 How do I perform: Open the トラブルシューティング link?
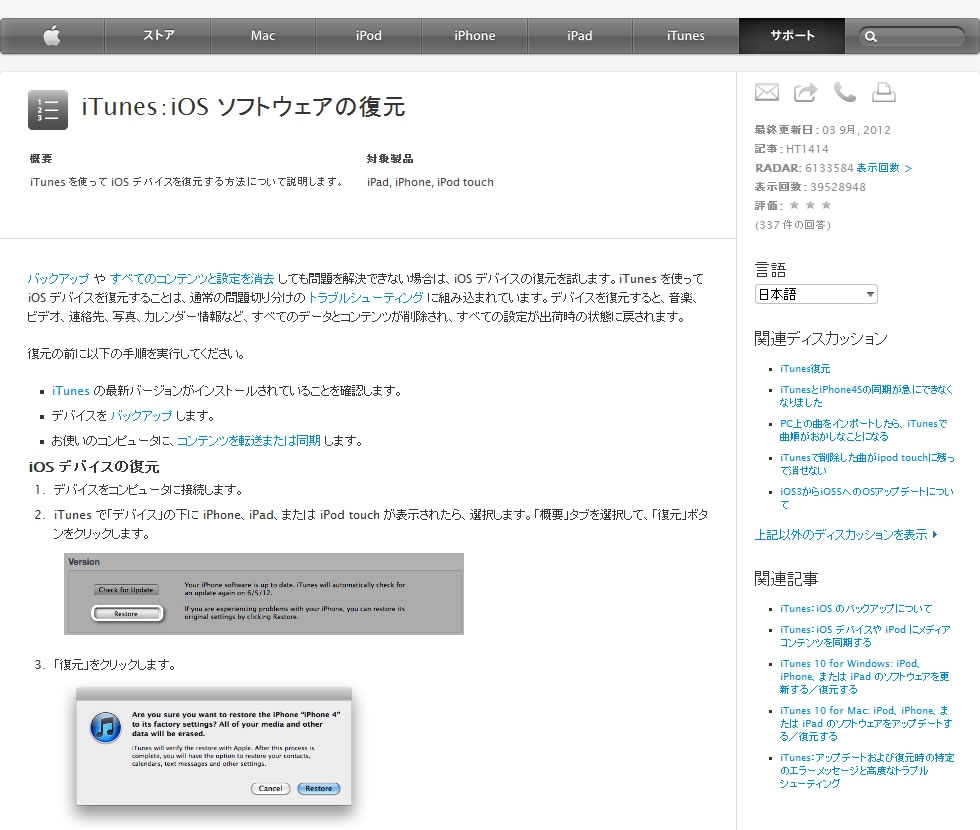point(366,298)
